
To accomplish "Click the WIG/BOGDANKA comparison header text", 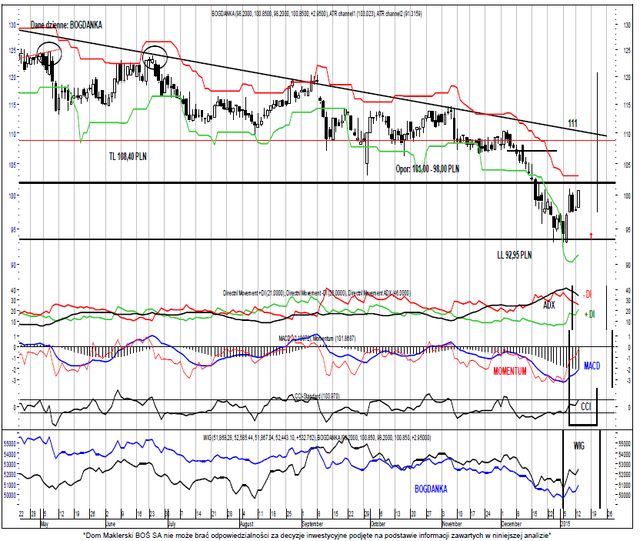I will pos(316,438).
